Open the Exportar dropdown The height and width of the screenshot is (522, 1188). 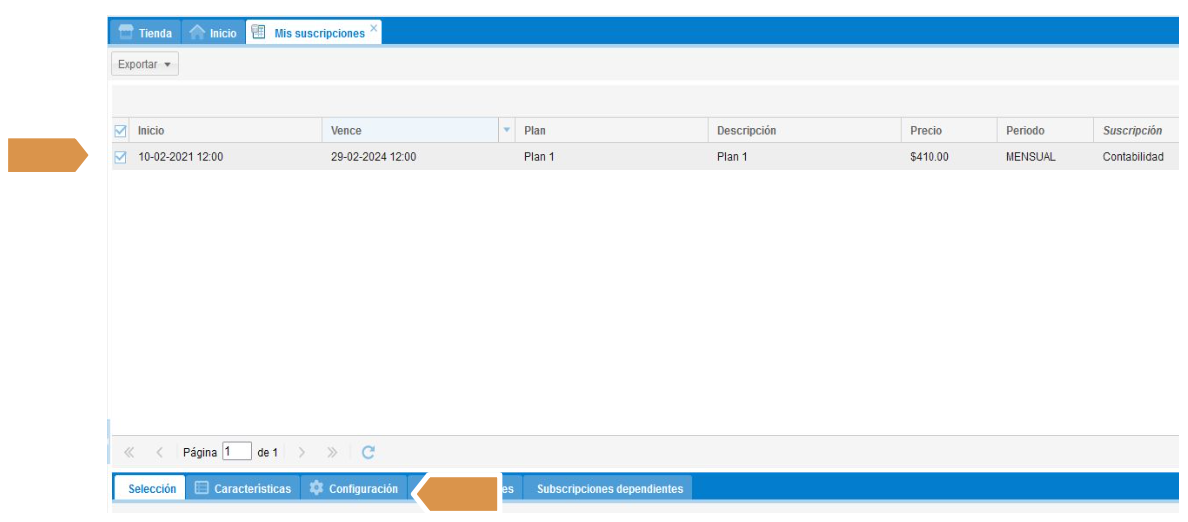(x=144, y=64)
